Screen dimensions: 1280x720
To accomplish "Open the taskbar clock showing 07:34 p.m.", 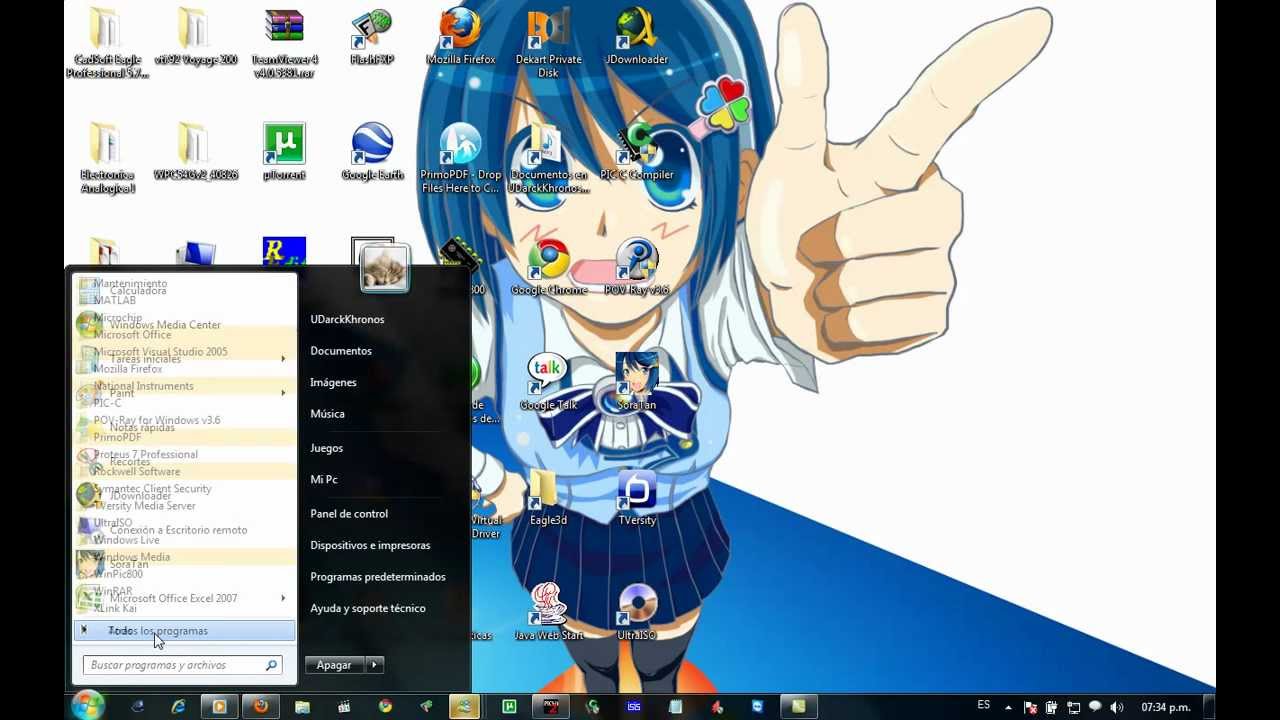I will (x=1165, y=707).
